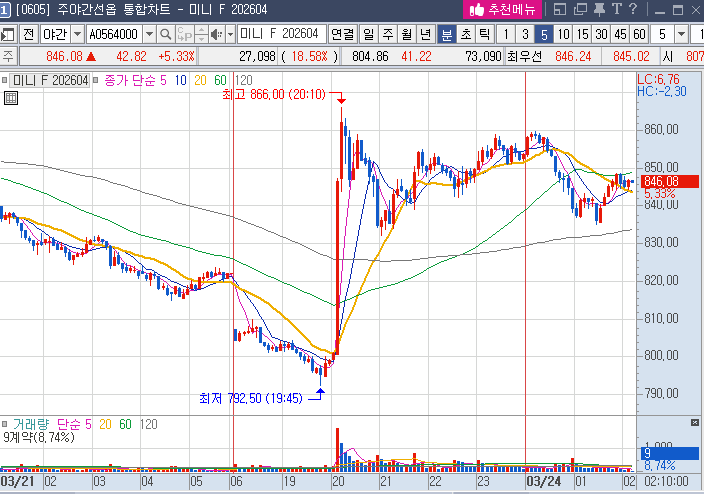Click the 02:10:00 time display

click(x=666, y=482)
